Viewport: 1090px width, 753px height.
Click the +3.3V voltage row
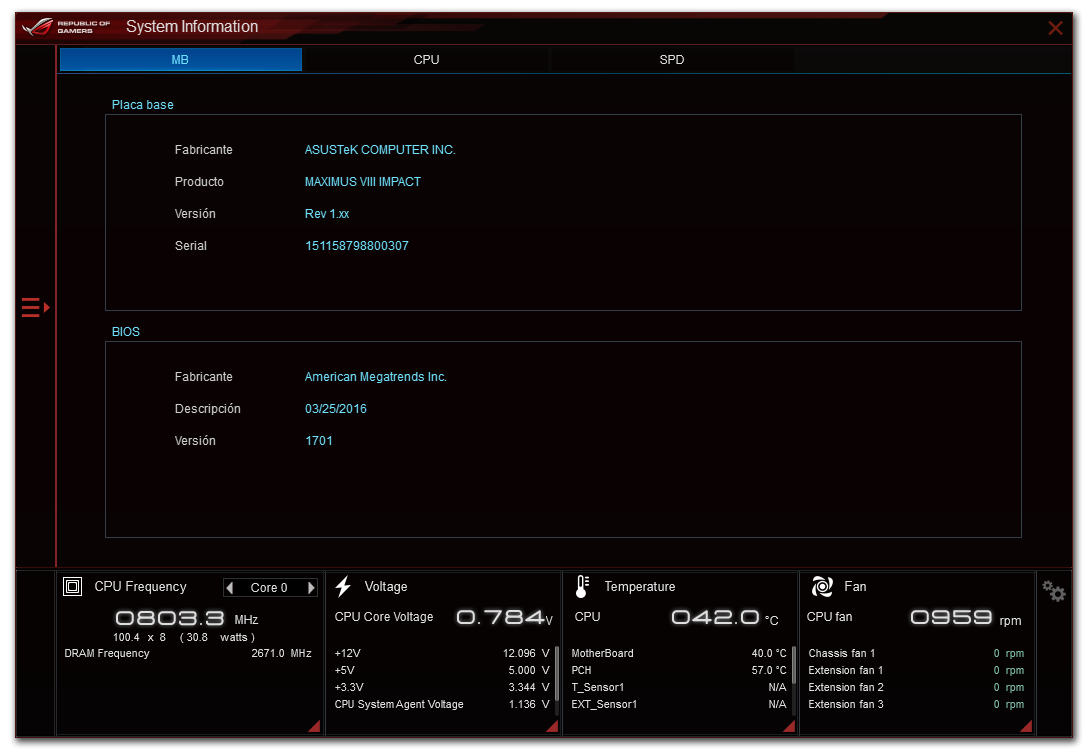click(442, 688)
